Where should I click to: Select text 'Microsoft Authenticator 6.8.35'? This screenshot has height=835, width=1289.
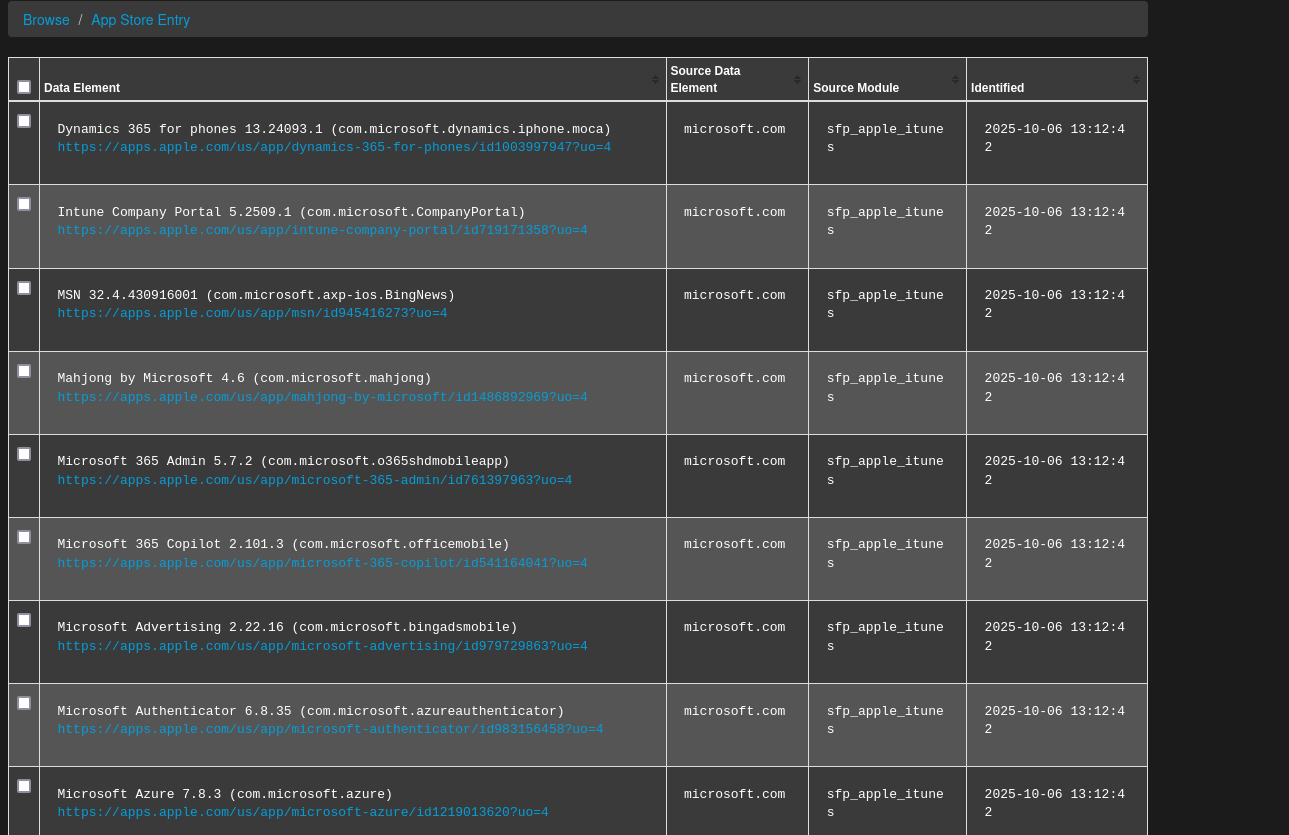coord(174,712)
